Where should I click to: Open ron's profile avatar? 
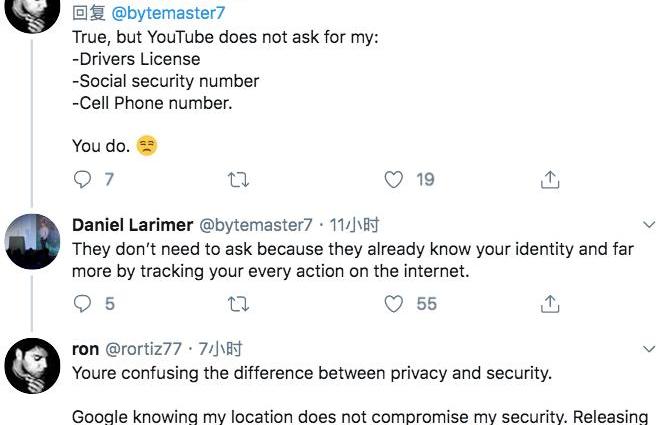tap(33, 365)
